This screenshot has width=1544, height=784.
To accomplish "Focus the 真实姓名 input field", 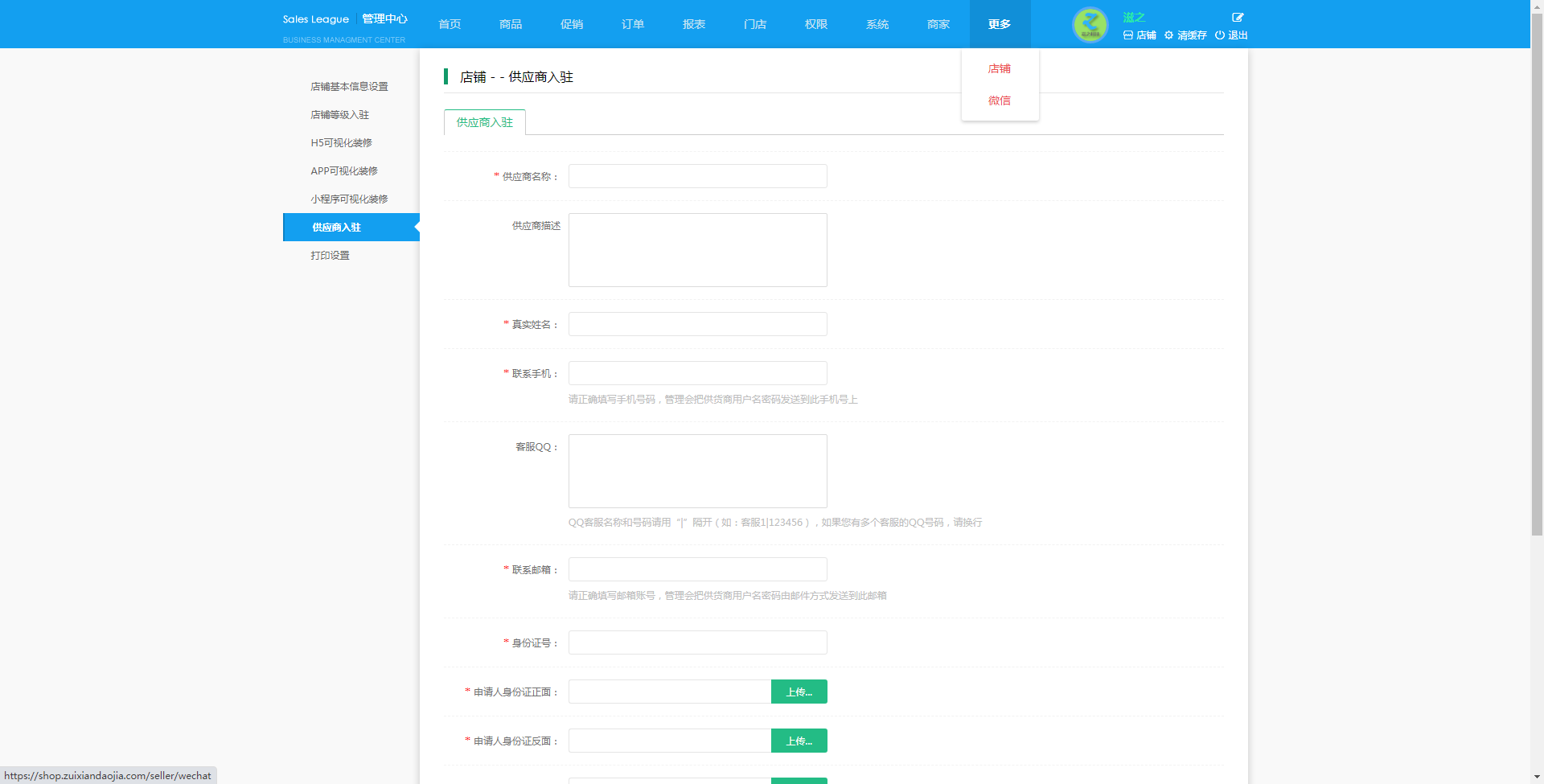I will [x=698, y=324].
